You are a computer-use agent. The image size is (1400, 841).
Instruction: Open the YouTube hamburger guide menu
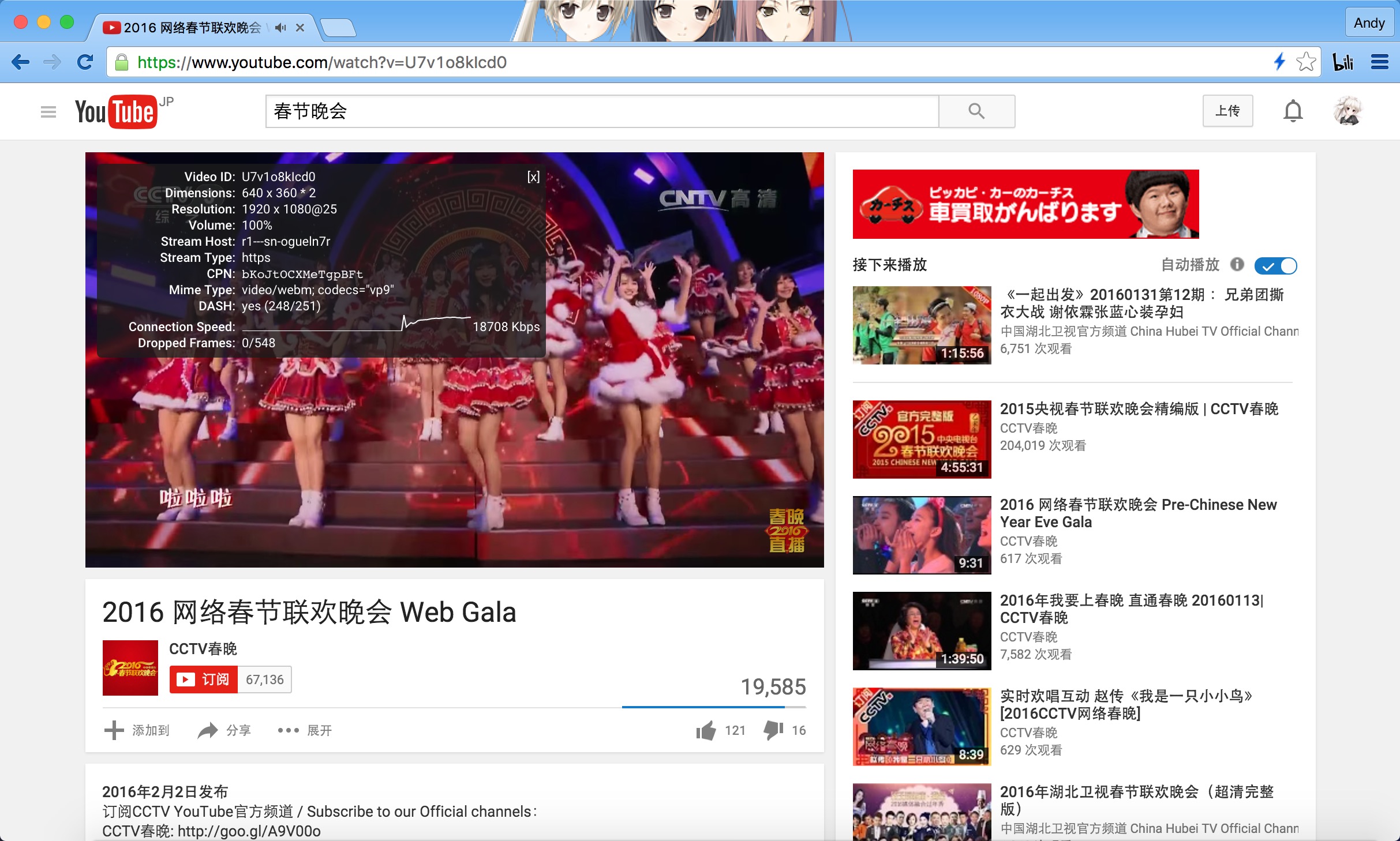pos(48,112)
